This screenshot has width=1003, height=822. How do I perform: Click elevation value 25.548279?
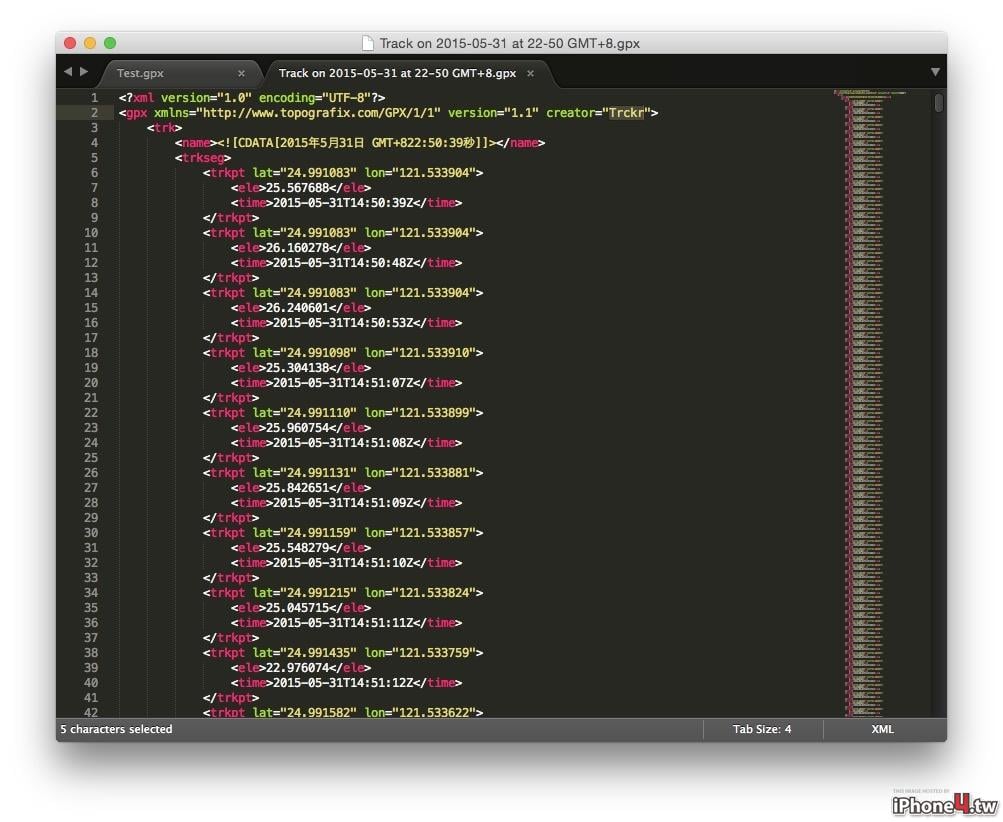pos(297,548)
